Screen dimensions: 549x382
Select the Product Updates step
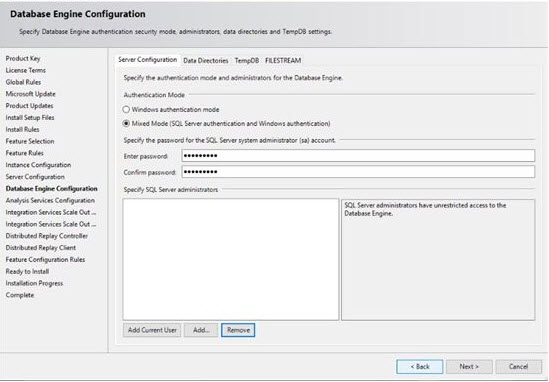click(x=29, y=106)
